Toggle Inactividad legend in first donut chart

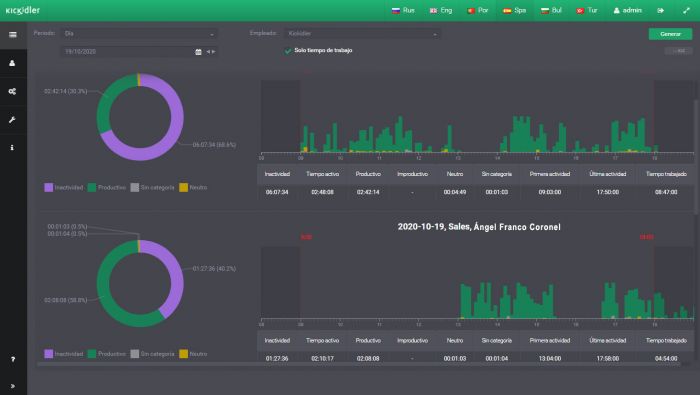click(x=64, y=187)
